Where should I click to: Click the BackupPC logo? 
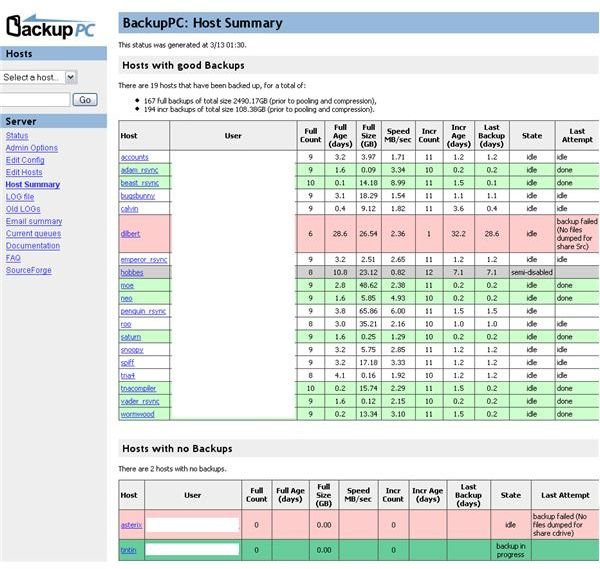[50, 27]
